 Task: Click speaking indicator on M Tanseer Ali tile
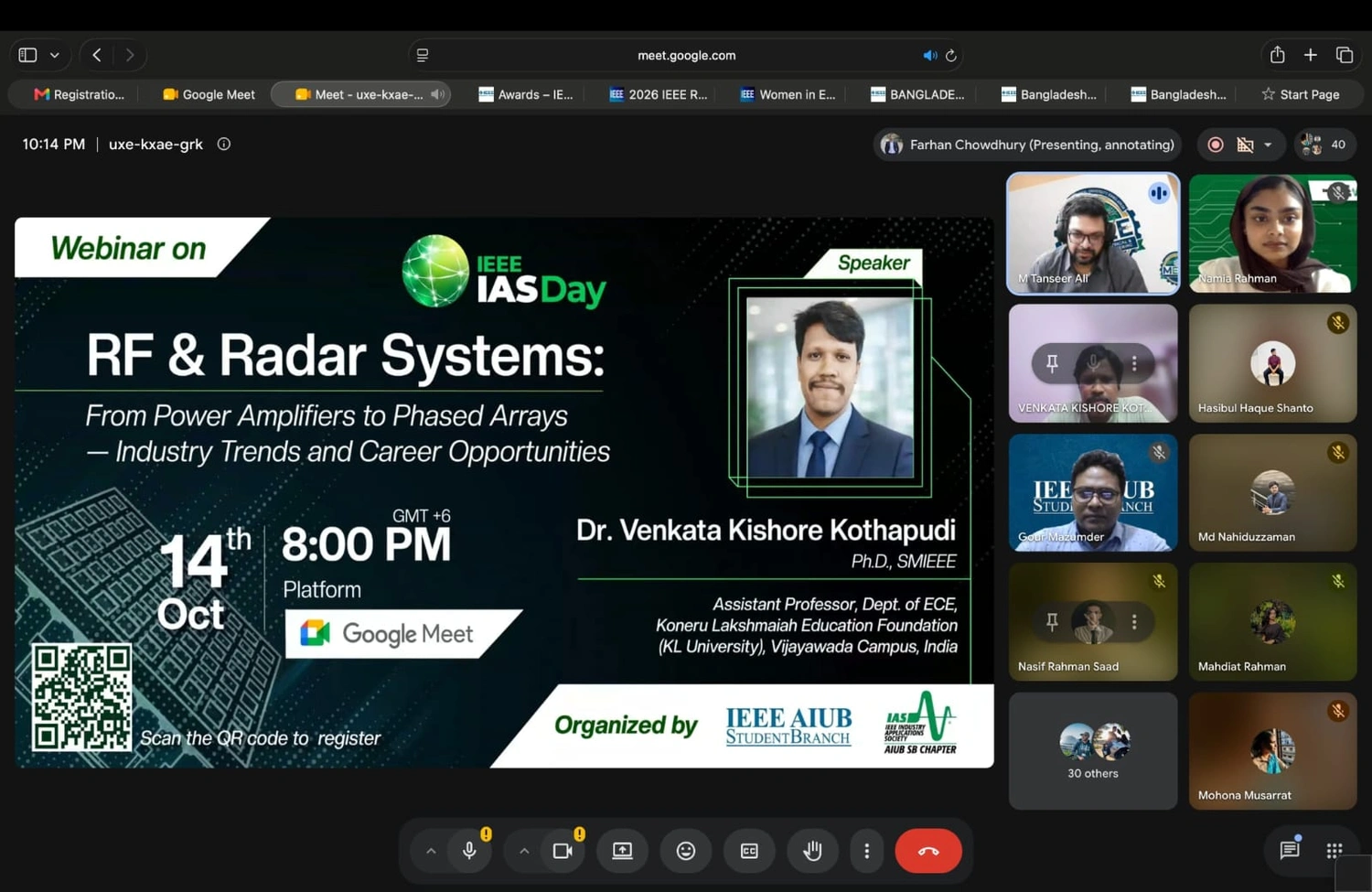[x=1159, y=193]
